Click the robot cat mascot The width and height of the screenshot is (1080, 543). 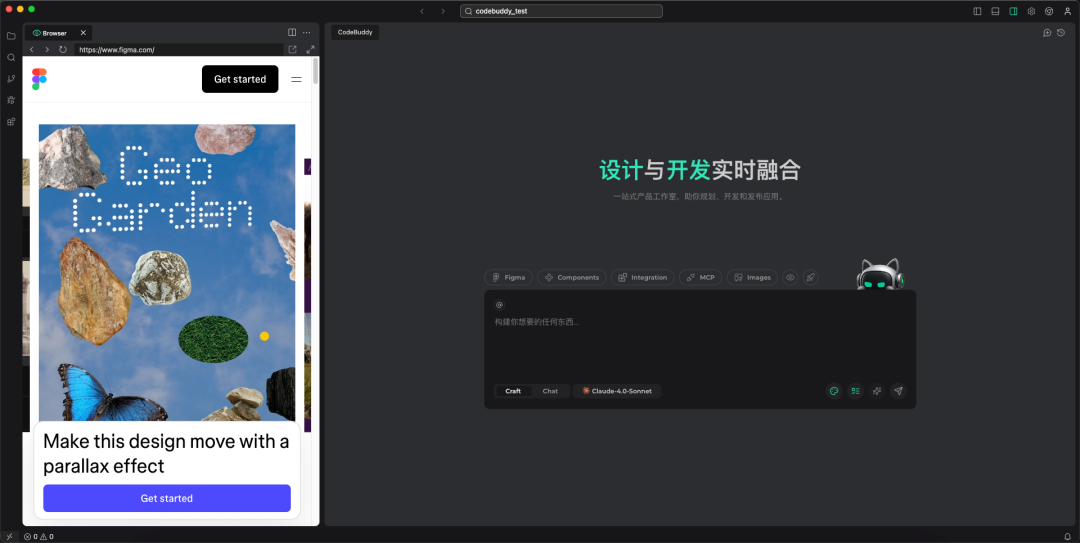880,274
